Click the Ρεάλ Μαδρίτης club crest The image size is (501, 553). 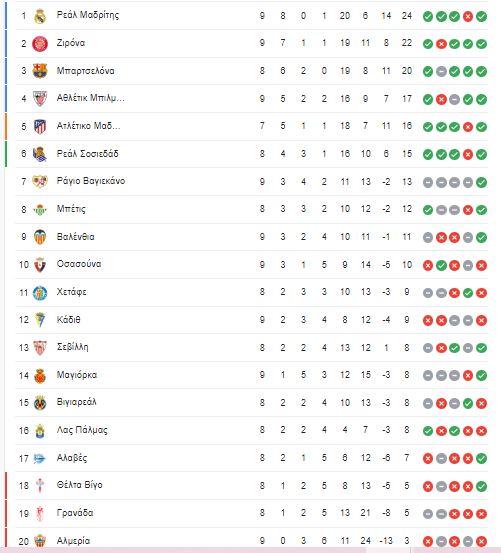[40, 16]
